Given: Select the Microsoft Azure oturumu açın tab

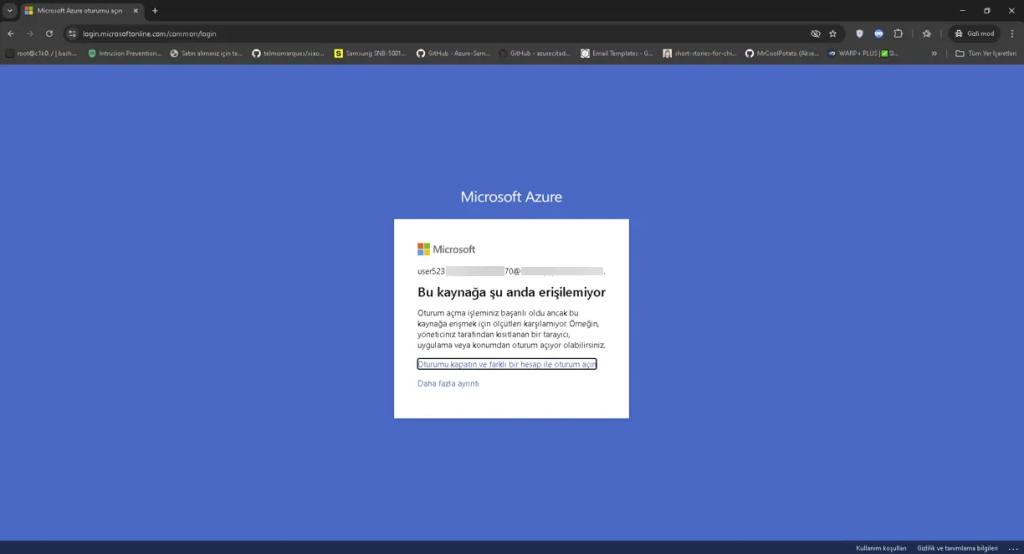Looking at the screenshot, I should coord(80,10).
